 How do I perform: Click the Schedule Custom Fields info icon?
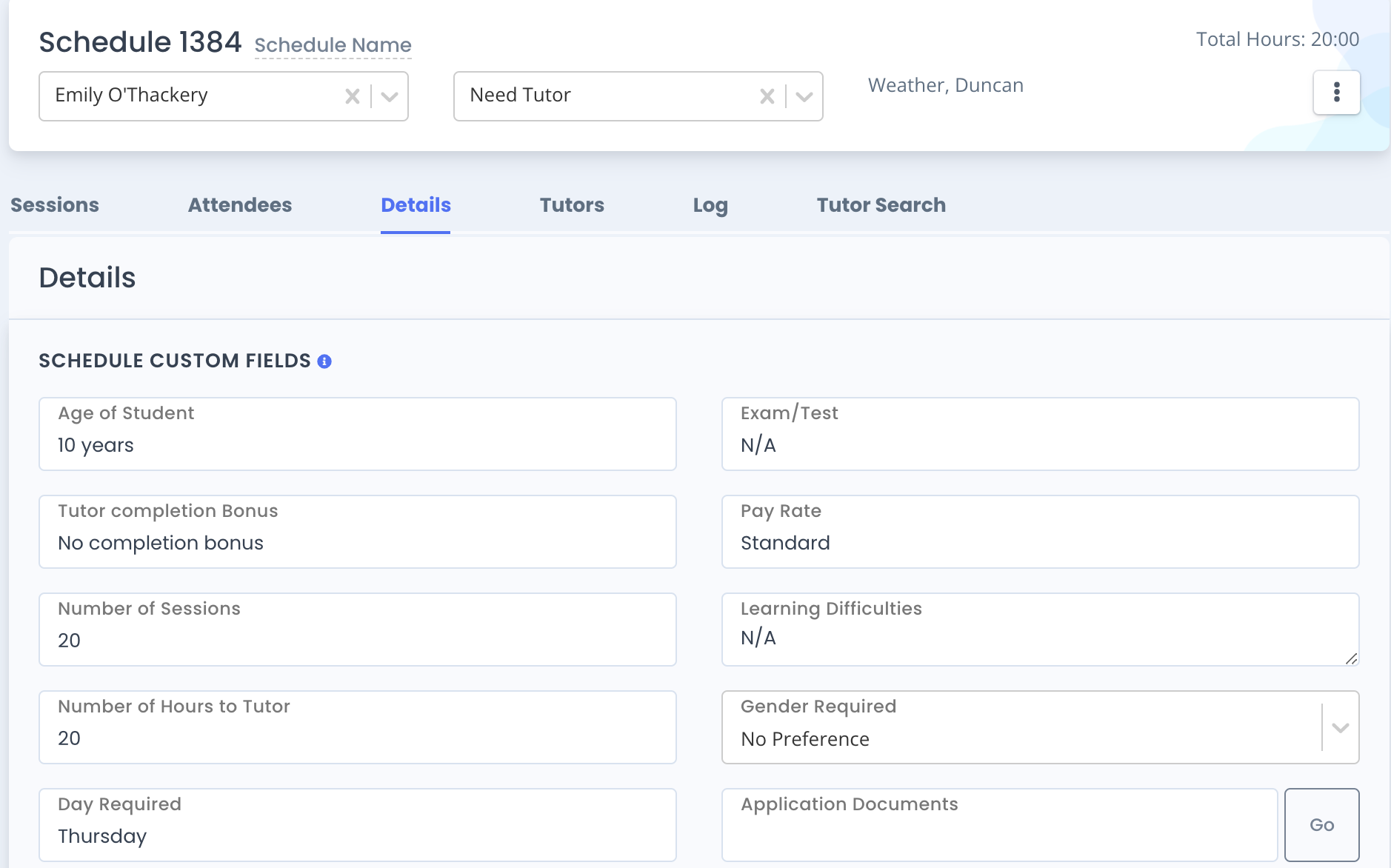click(x=324, y=361)
